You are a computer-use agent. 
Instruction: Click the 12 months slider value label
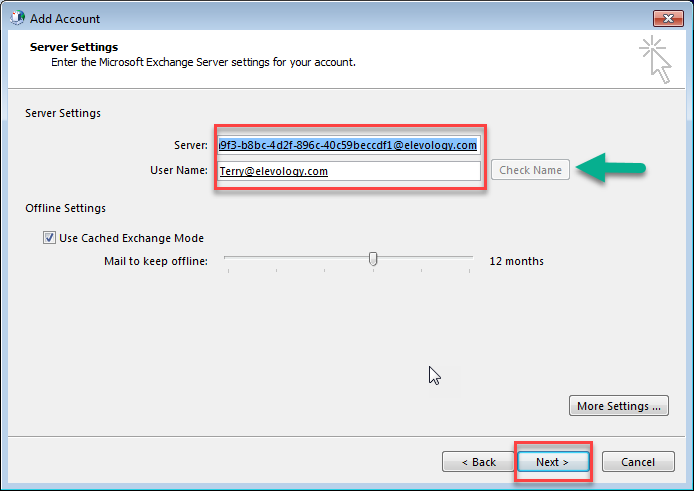tap(516, 261)
